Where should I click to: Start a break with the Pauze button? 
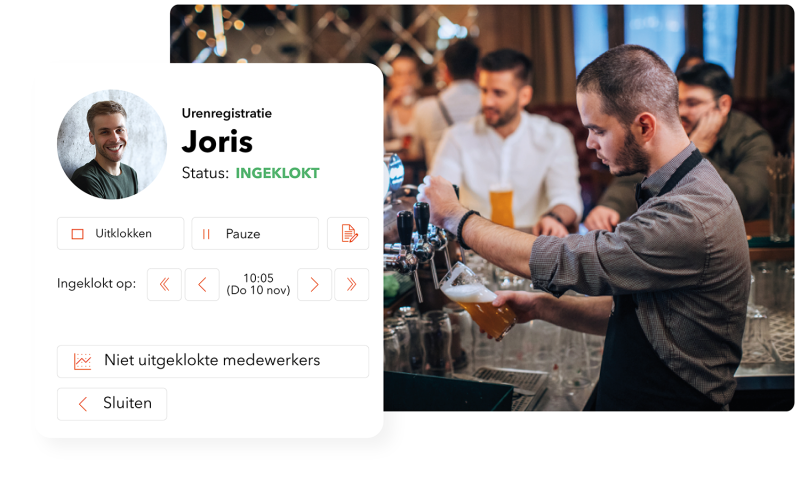tap(255, 234)
